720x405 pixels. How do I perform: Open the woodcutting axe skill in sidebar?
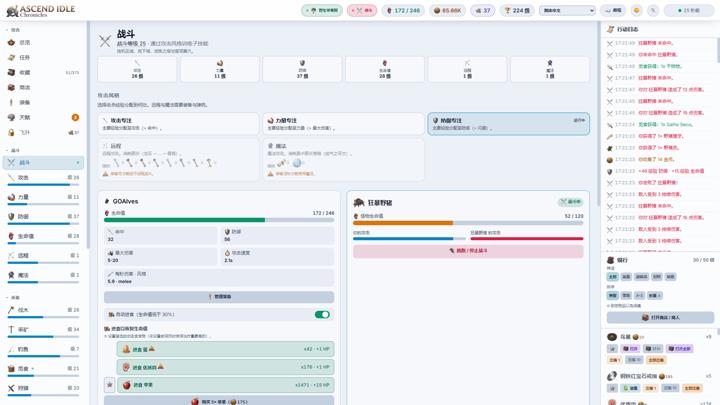[43, 310]
